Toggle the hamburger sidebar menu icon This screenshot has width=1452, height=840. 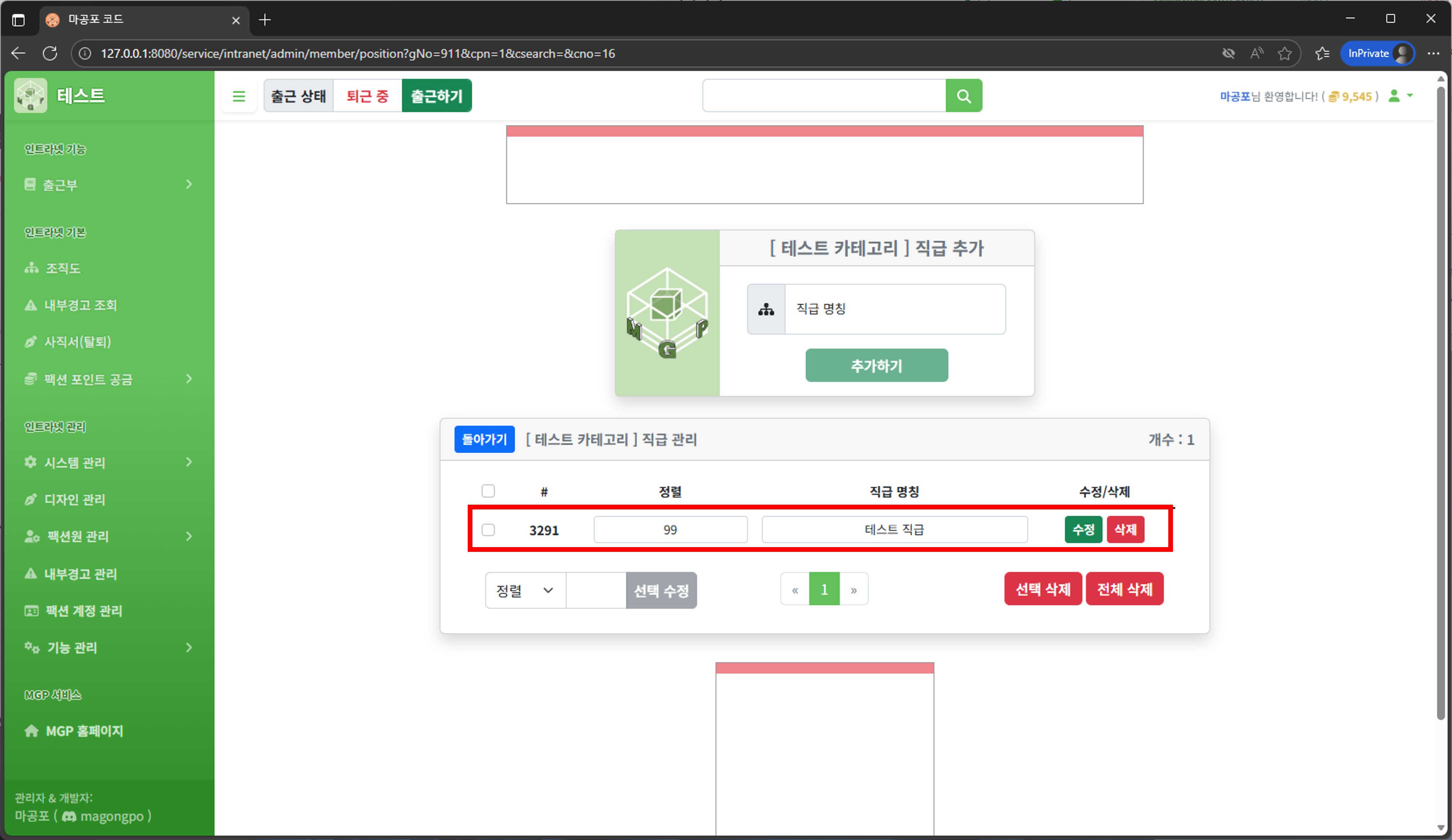[239, 96]
